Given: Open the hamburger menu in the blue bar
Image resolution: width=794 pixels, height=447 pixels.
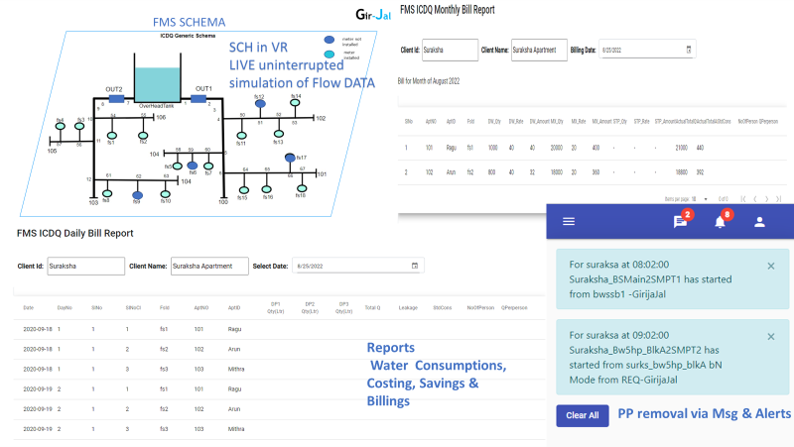Looking at the screenshot, I should [x=569, y=221].
